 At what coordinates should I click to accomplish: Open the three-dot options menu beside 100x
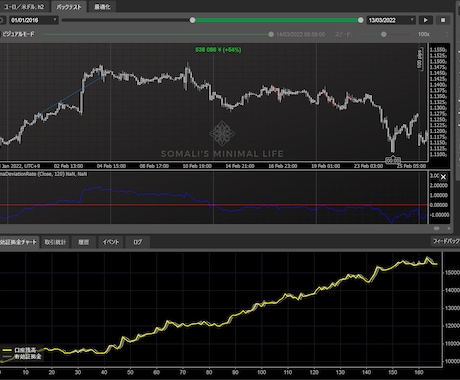[x=447, y=34]
